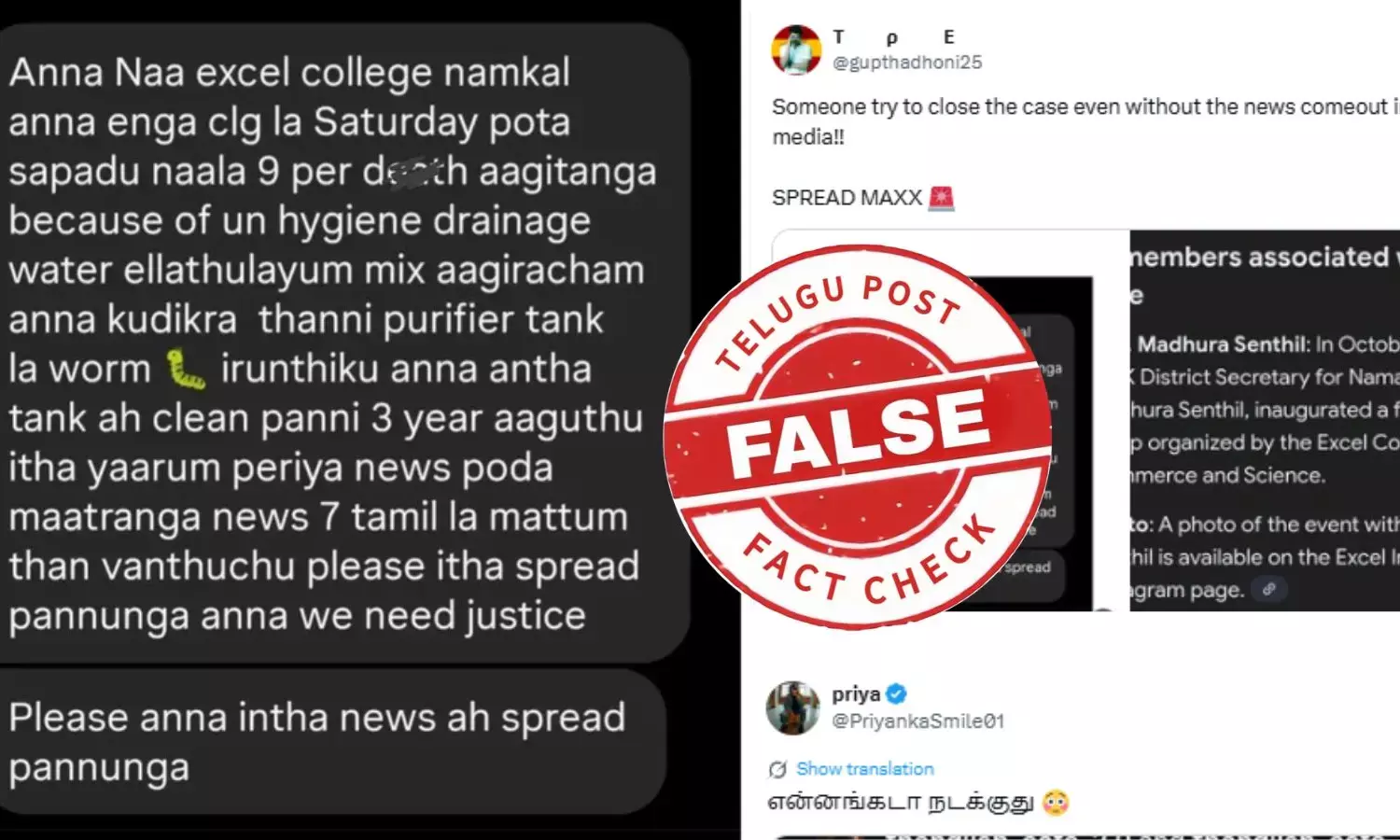Open the @PriyankaSmile01 handle
Image resolution: width=1400 pixels, height=840 pixels.
coord(917,721)
